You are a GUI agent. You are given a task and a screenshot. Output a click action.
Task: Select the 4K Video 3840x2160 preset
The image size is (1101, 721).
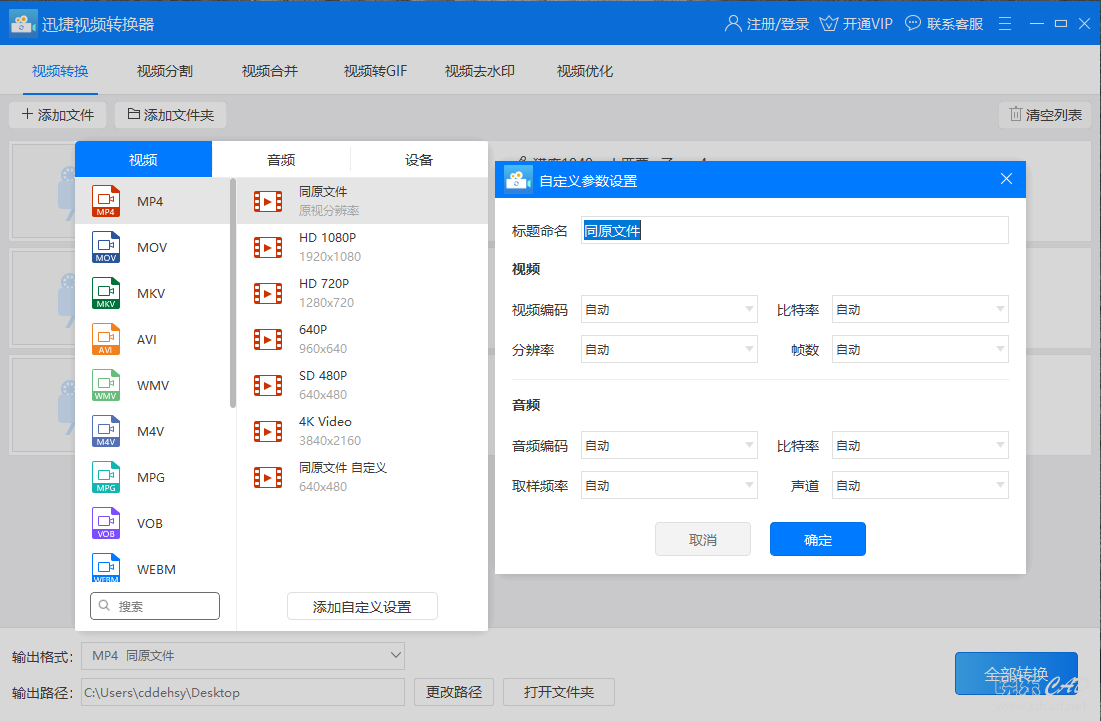pos(362,431)
